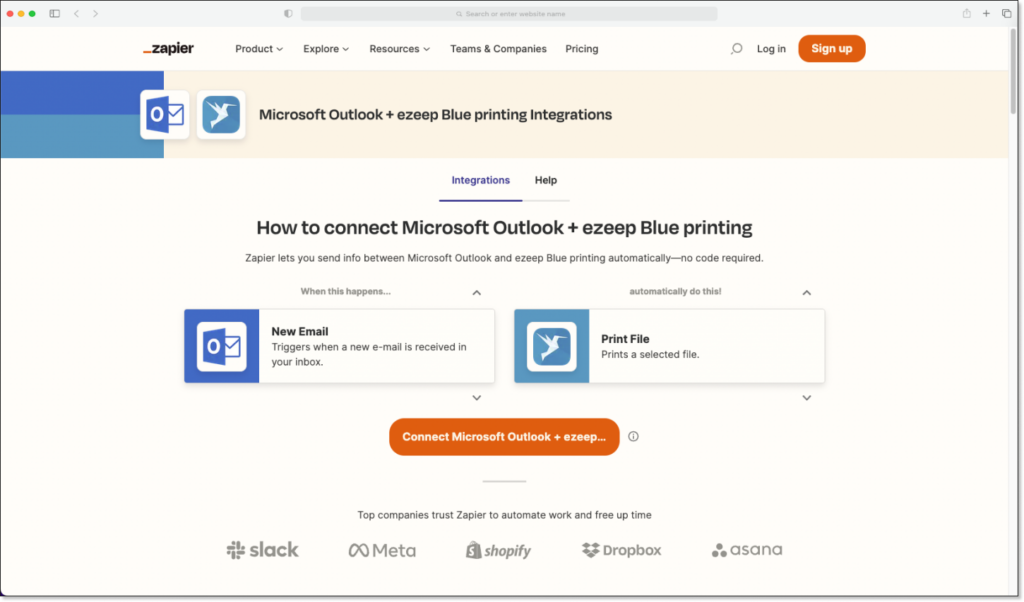Click the Microsoft Outlook icon in header banner
The width and height of the screenshot is (1024, 602).
[x=165, y=115]
